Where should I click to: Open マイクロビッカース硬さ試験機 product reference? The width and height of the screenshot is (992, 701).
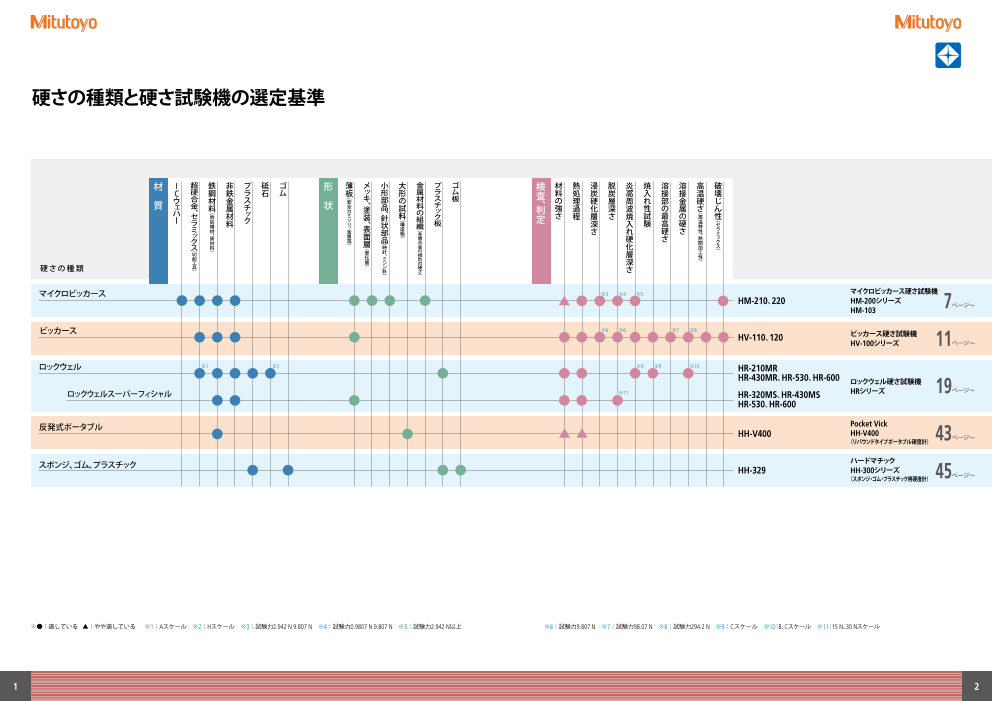coord(893,292)
